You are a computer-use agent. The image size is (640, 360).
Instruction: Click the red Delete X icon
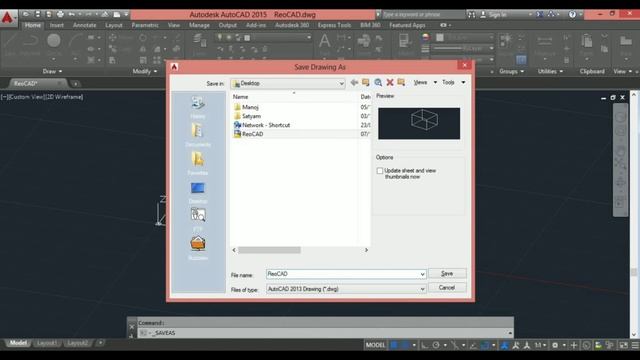pos(390,82)
